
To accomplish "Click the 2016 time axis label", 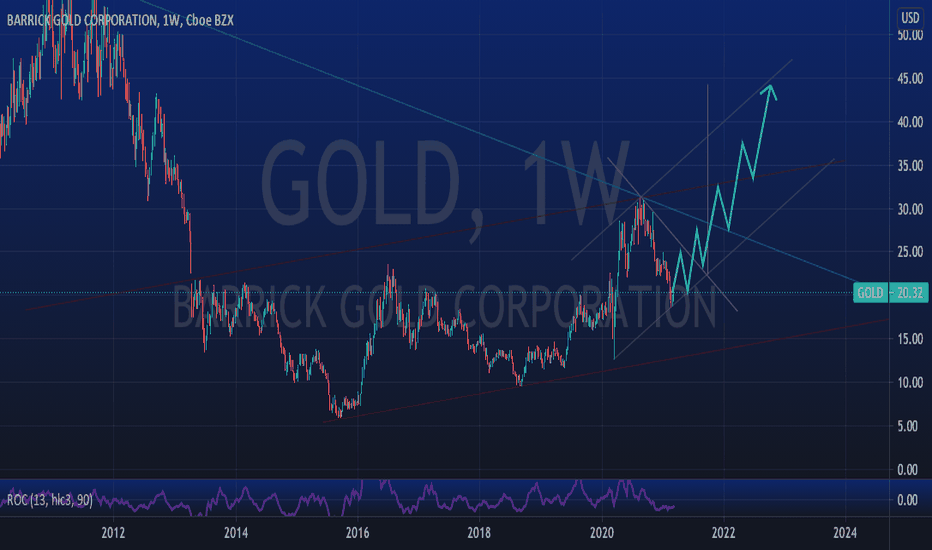I will click(x=358, y=533).
